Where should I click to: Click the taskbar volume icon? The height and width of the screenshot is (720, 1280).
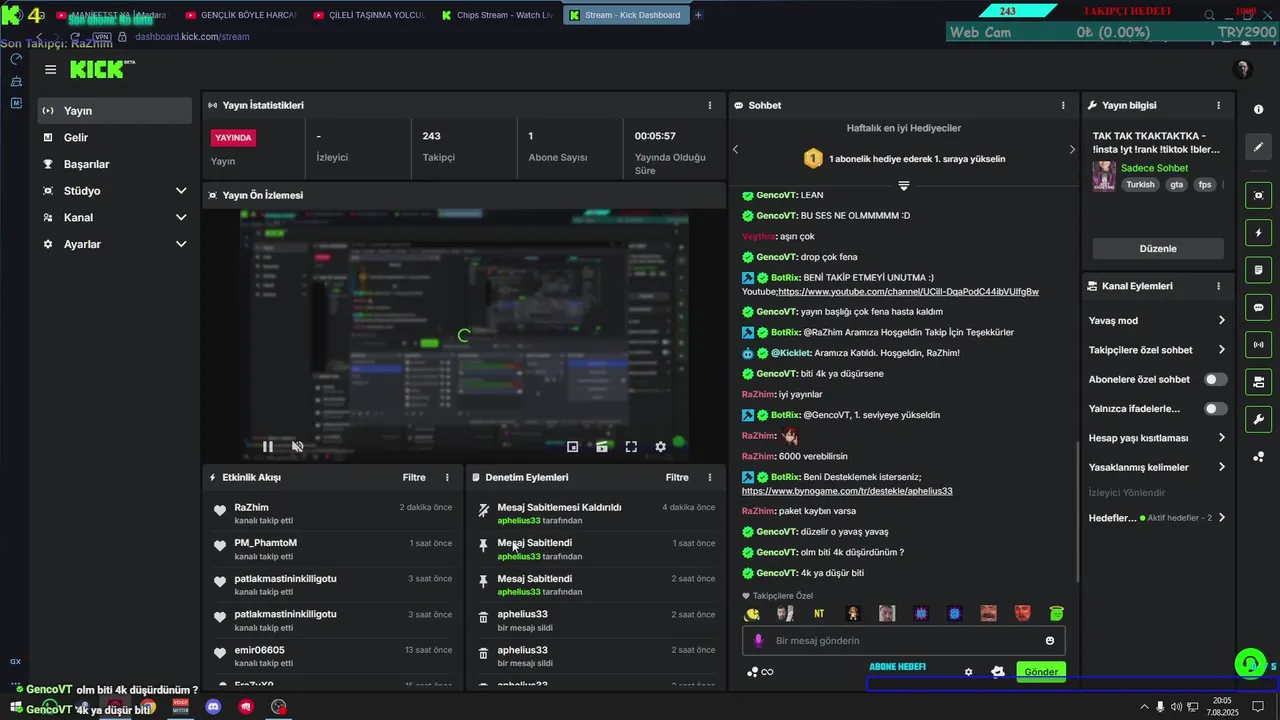tap(1176, 707)
